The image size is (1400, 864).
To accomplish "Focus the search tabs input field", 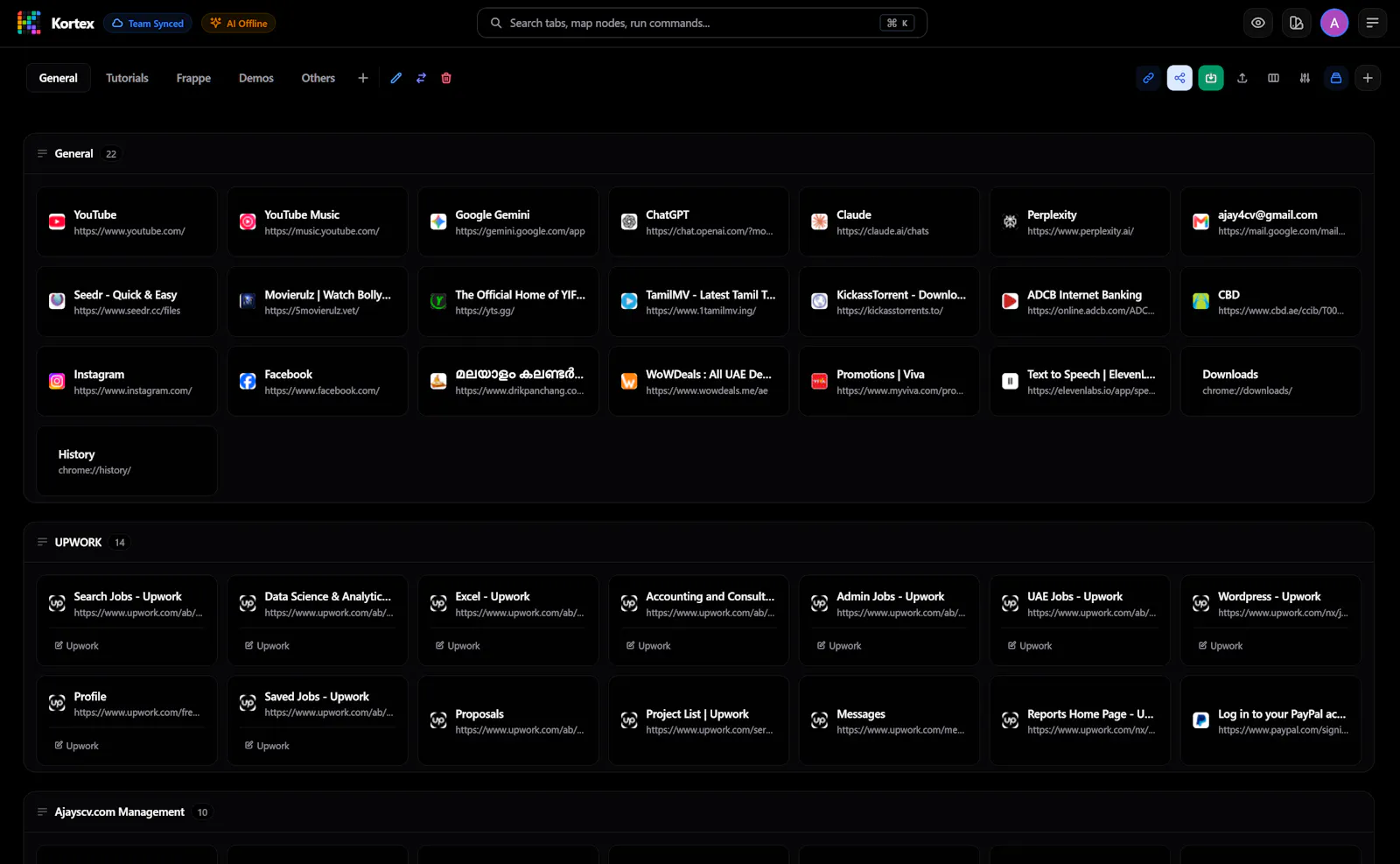I will tap(702, 23).
